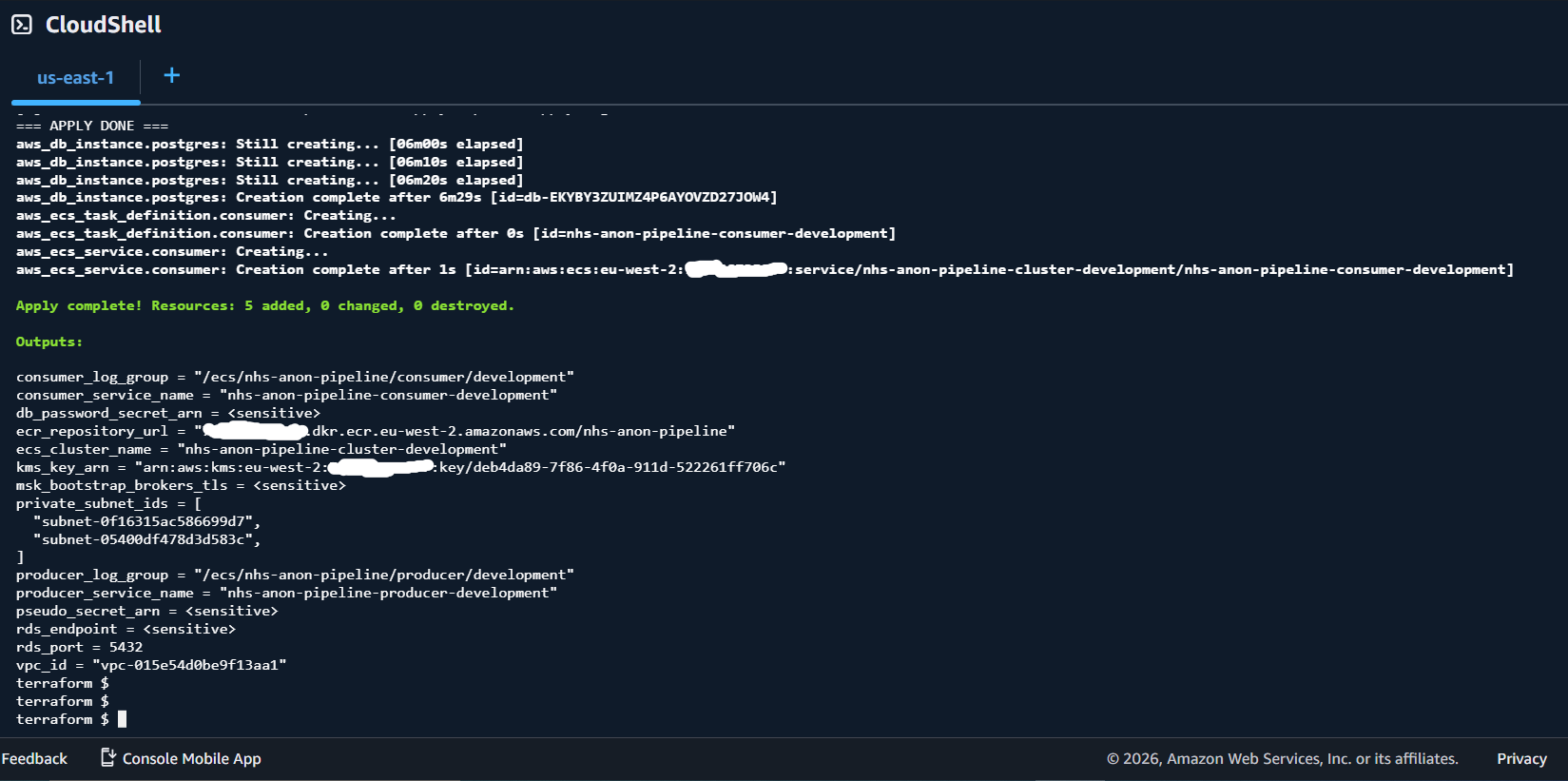
Task: Click the '=== APPLY DONE ===' line
Action: point(92,126)
